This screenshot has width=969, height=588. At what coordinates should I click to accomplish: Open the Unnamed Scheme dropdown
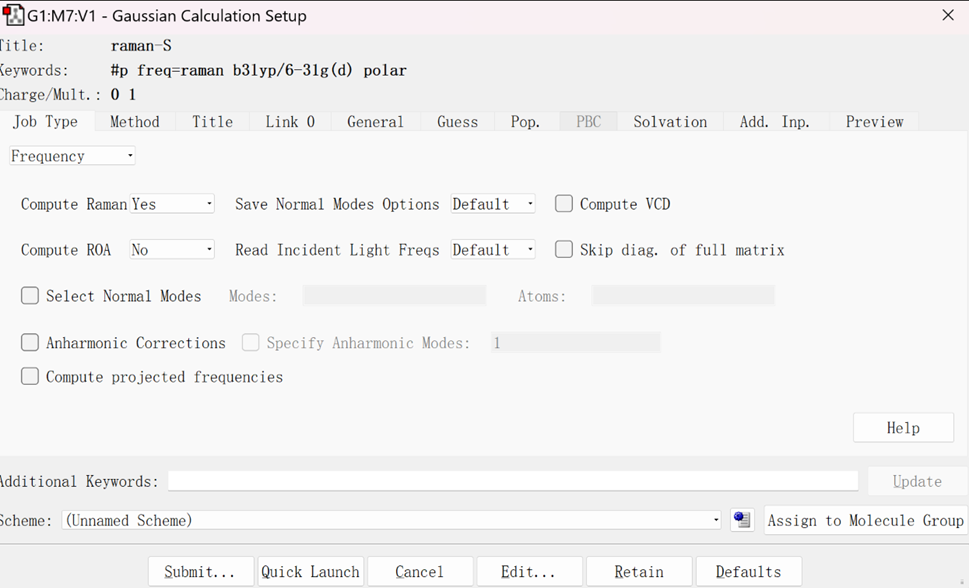pos(392,520)
